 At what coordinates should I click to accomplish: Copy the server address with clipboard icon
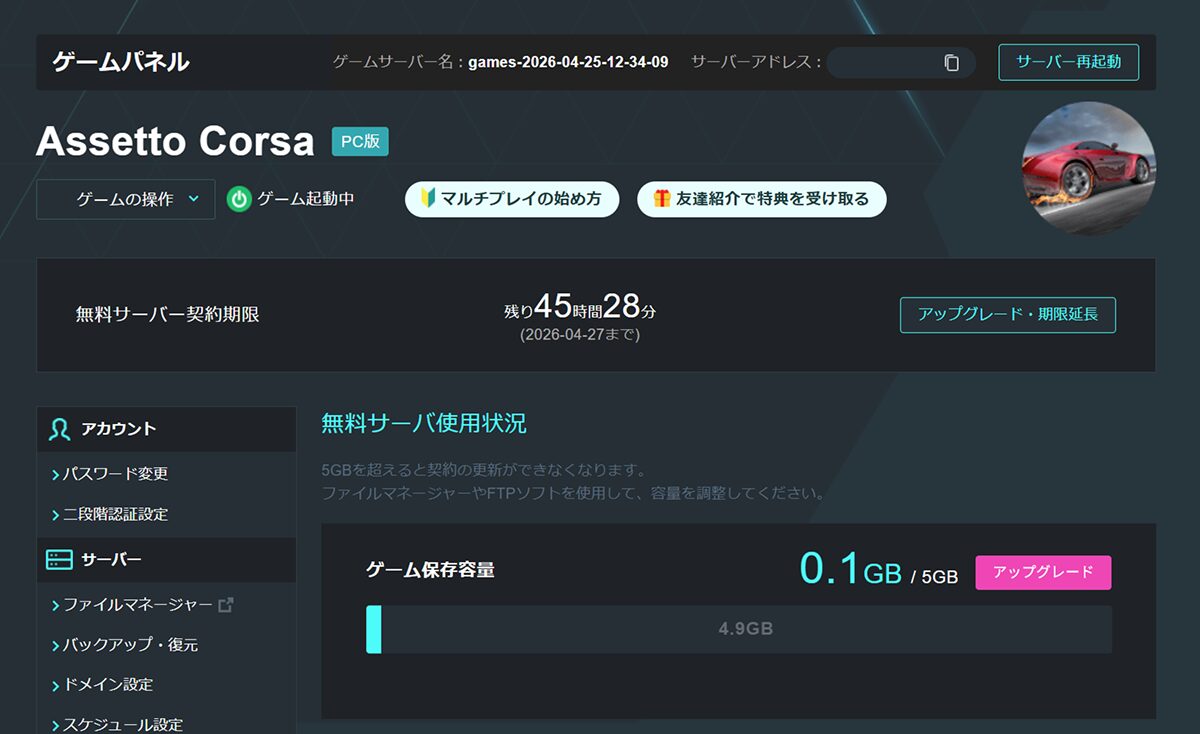[951, 63]
